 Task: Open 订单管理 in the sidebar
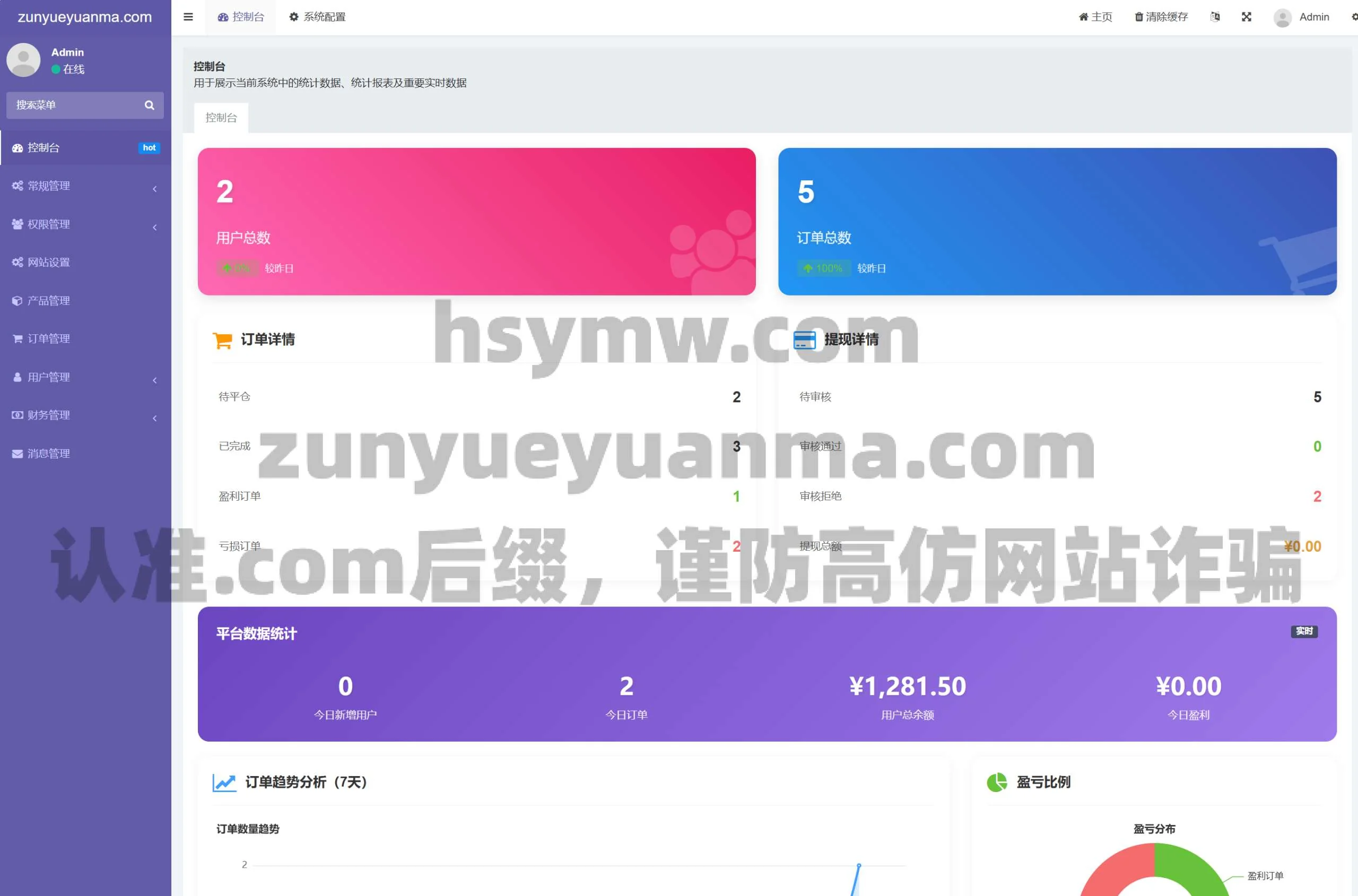coord(49,339)
